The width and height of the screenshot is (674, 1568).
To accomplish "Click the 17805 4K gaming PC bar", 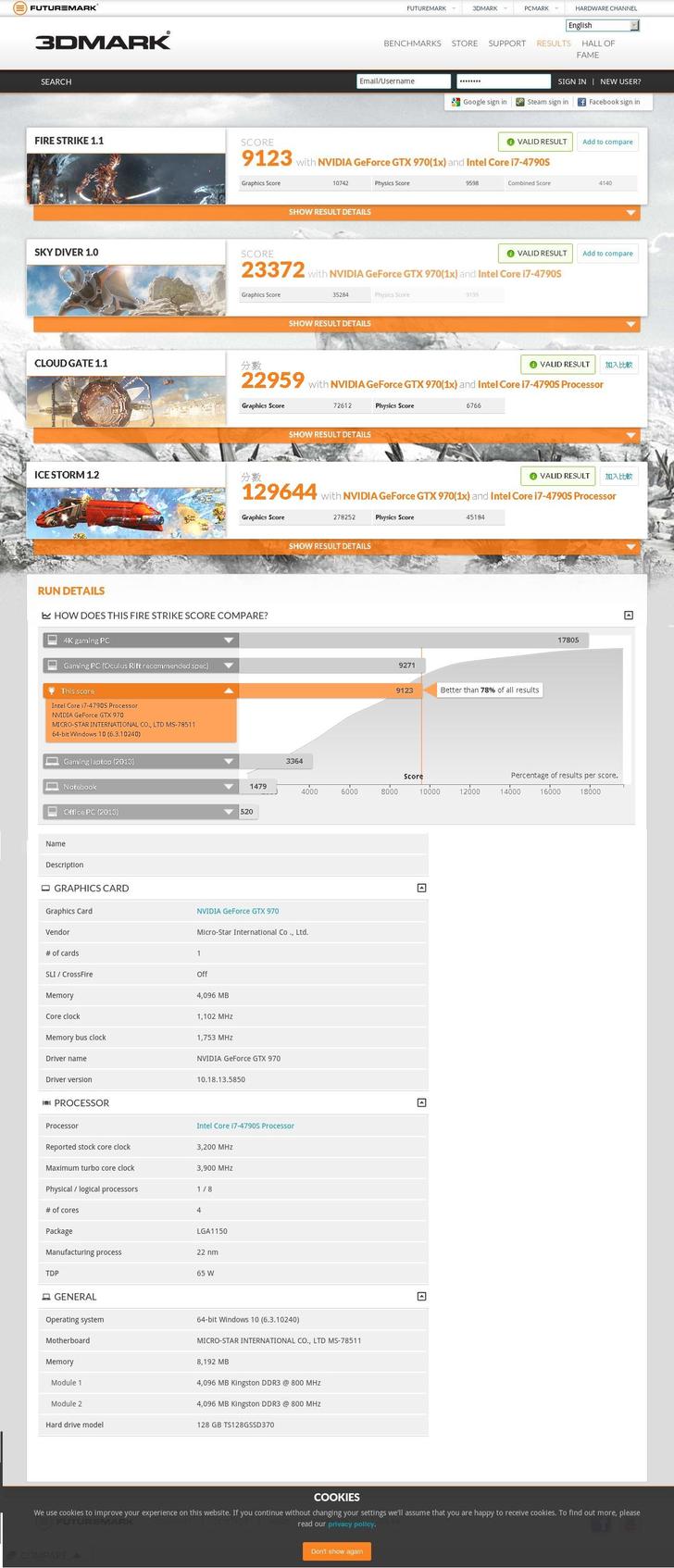I will [x=414, y=640].
